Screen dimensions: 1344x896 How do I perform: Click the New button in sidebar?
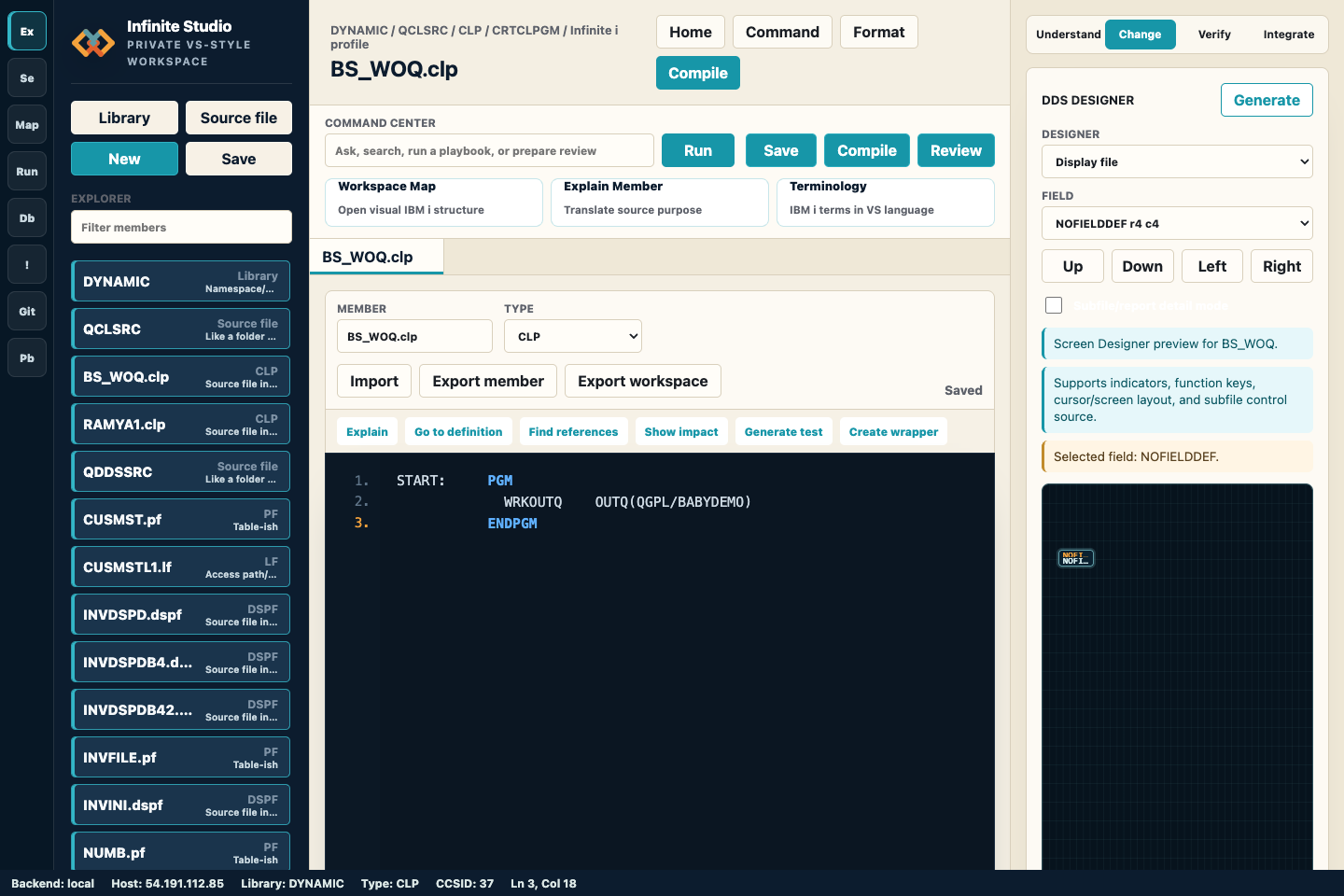coord(124,159)
